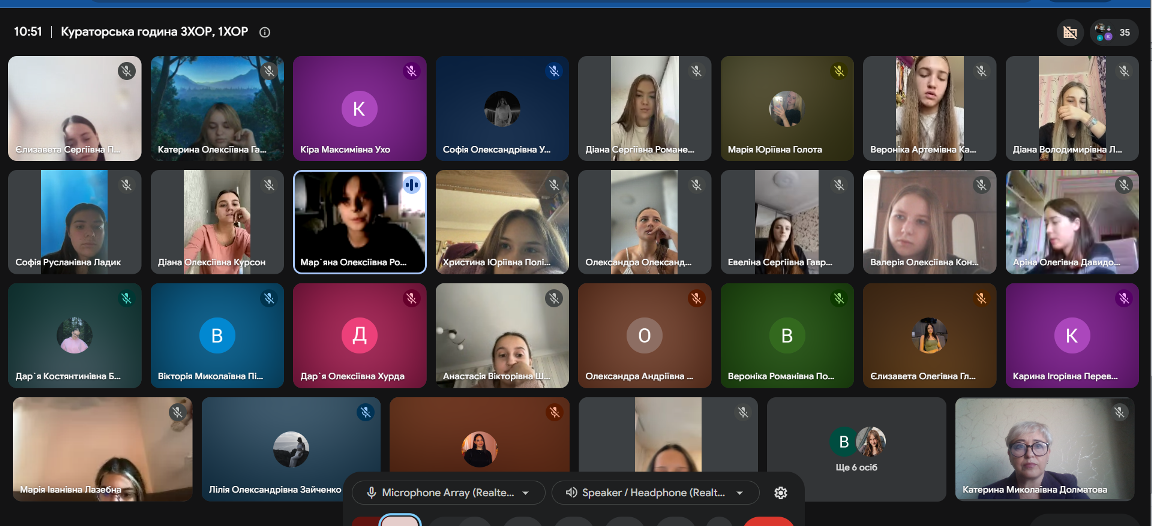Image resolution: width=1152 pixels, height=526 pixels.
Task: Click muted mic icon on Кіра Максимівна Ухо tile
Action: tap(411, 71)
